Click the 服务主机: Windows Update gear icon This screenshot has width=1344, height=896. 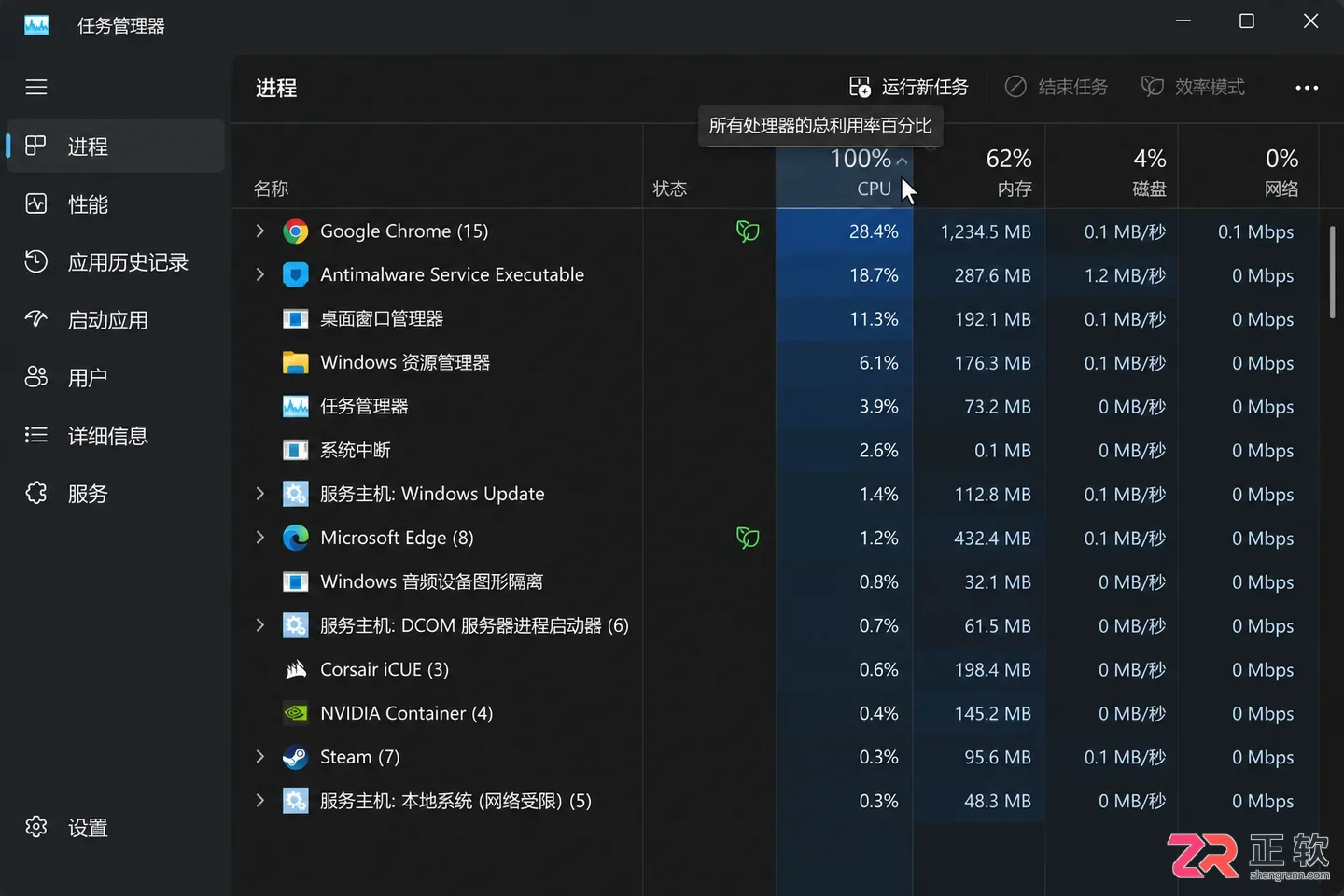pyautogui.click(x=296, y=494)
